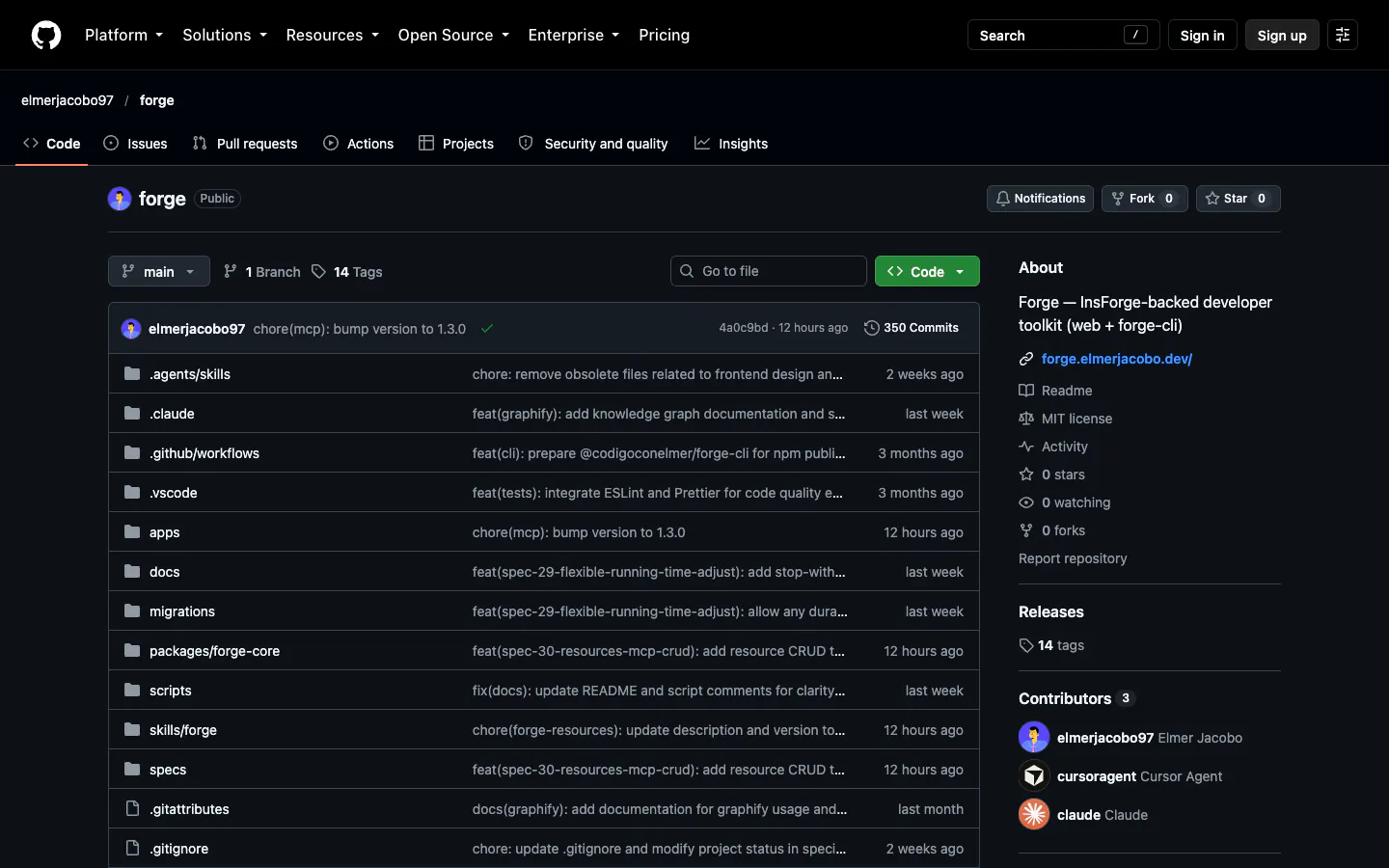
Task: Open the Pricing link
Action: 664,35
